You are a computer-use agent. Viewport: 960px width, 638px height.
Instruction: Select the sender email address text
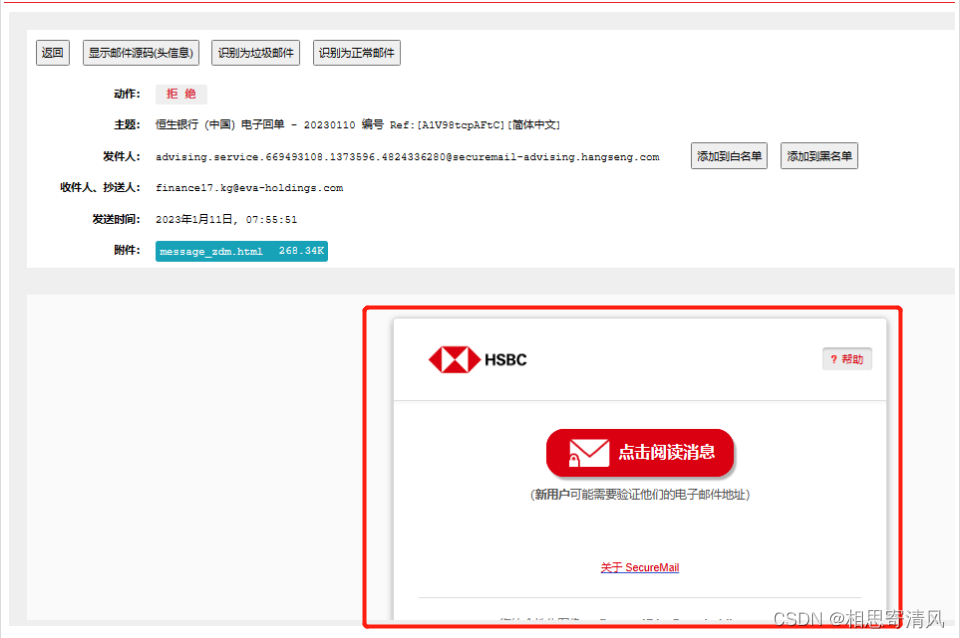pyautogui.click(x=407, y=157)
